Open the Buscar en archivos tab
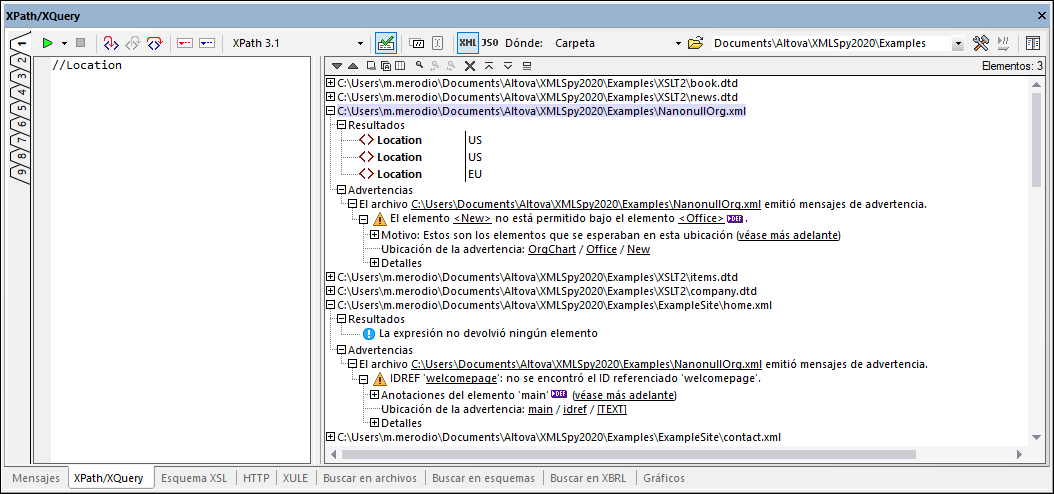Image resolution: width=1054 pixels, height=494 pixels. click(x=370, y=478)
